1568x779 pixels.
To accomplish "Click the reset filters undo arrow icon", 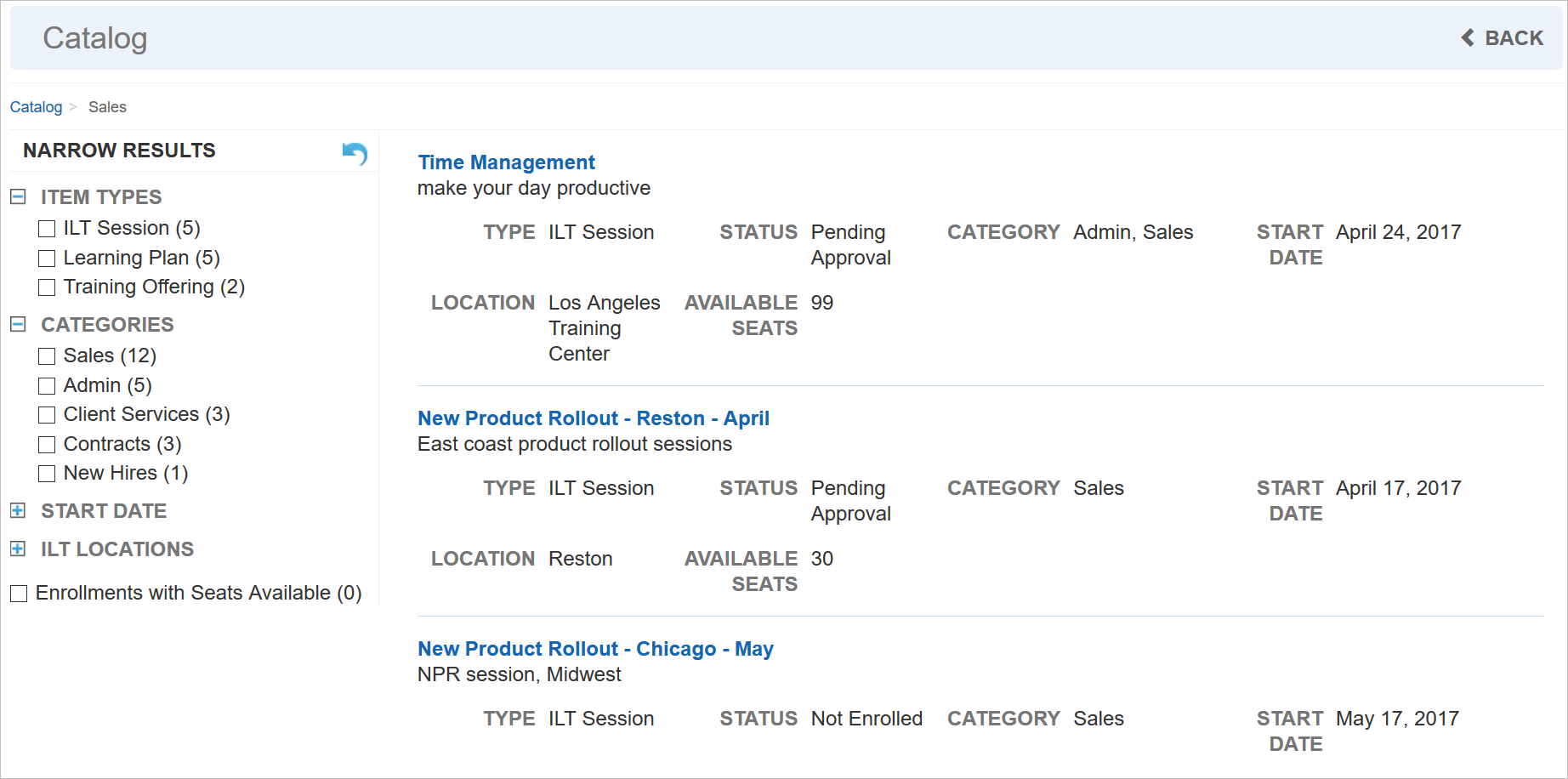I will point(355,153).
